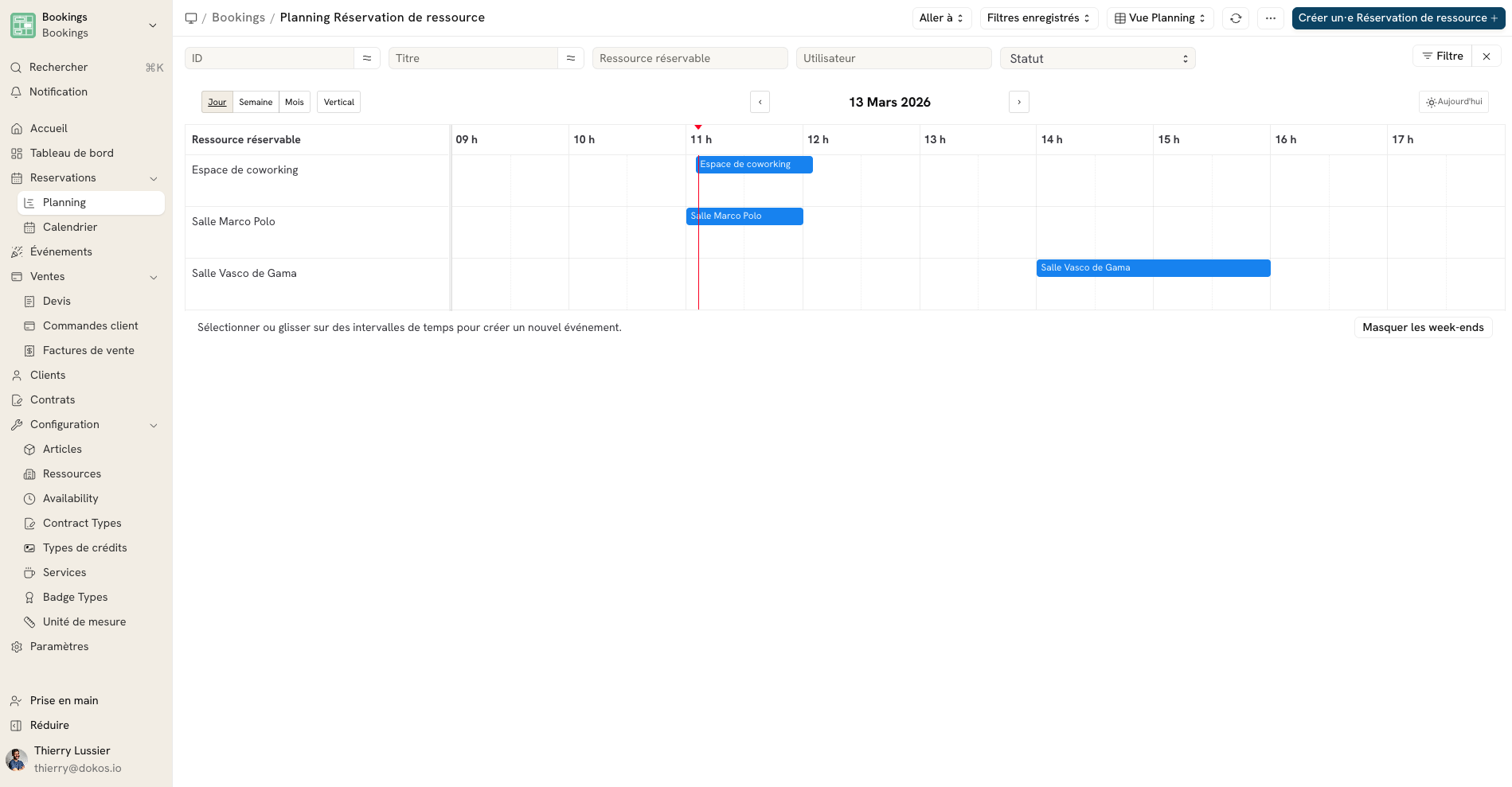Image resolution: width=1512 pixels, height=787 pixels.
Task: Jump to today with Aujourd'hui
Action: 1453,101
